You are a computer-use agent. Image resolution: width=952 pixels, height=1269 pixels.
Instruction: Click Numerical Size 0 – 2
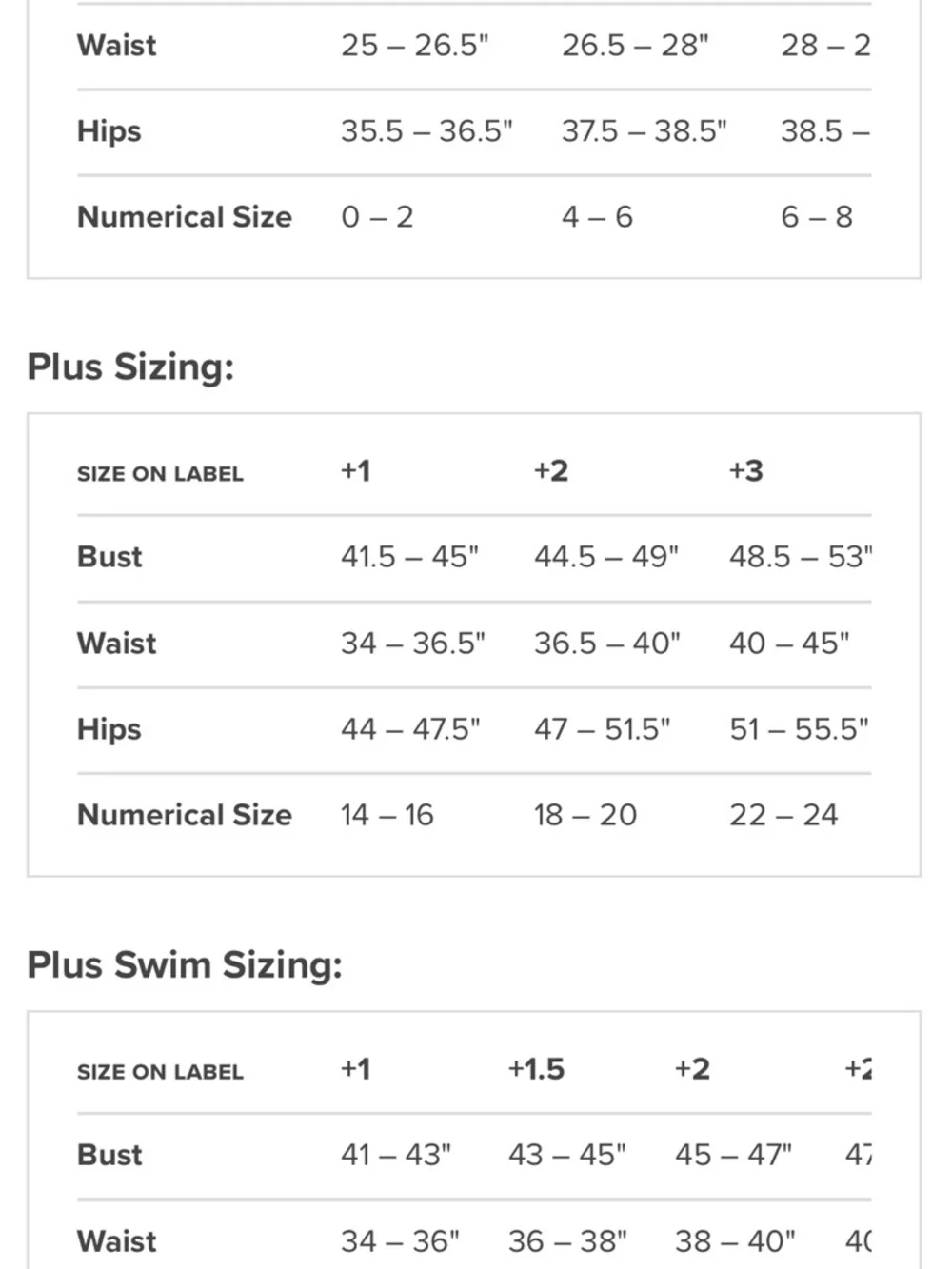pos(377,217)
